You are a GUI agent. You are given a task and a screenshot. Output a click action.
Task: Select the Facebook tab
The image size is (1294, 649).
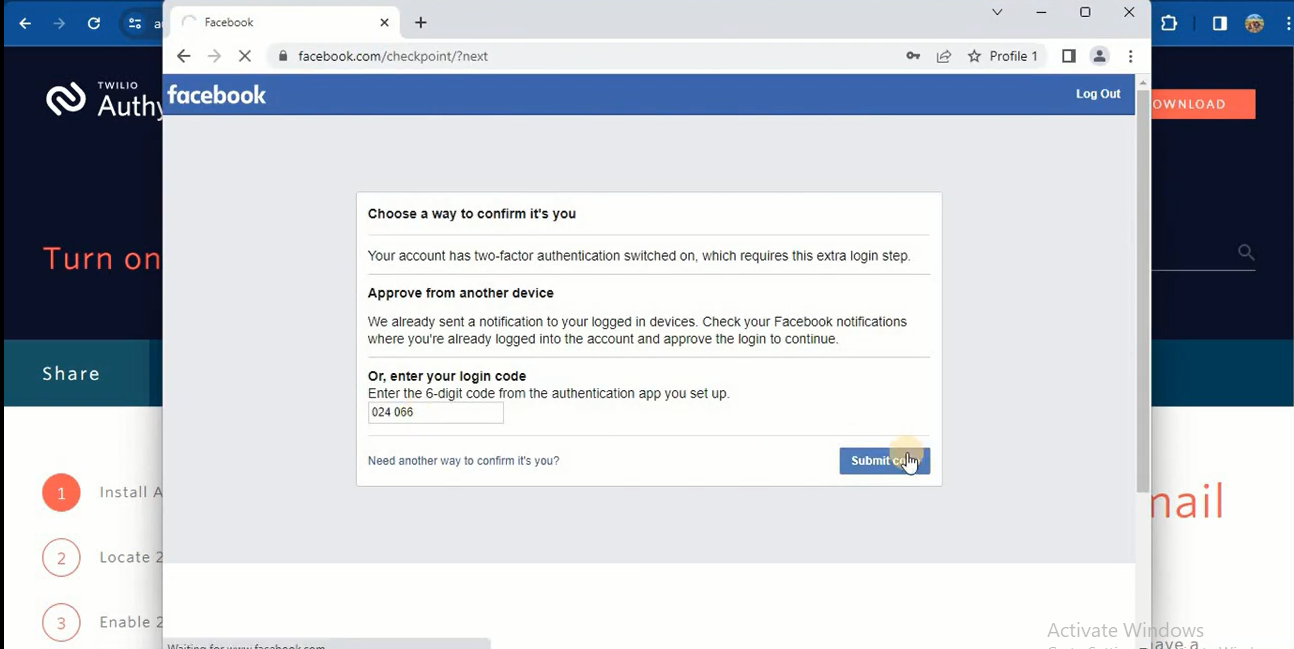point(285,22)
